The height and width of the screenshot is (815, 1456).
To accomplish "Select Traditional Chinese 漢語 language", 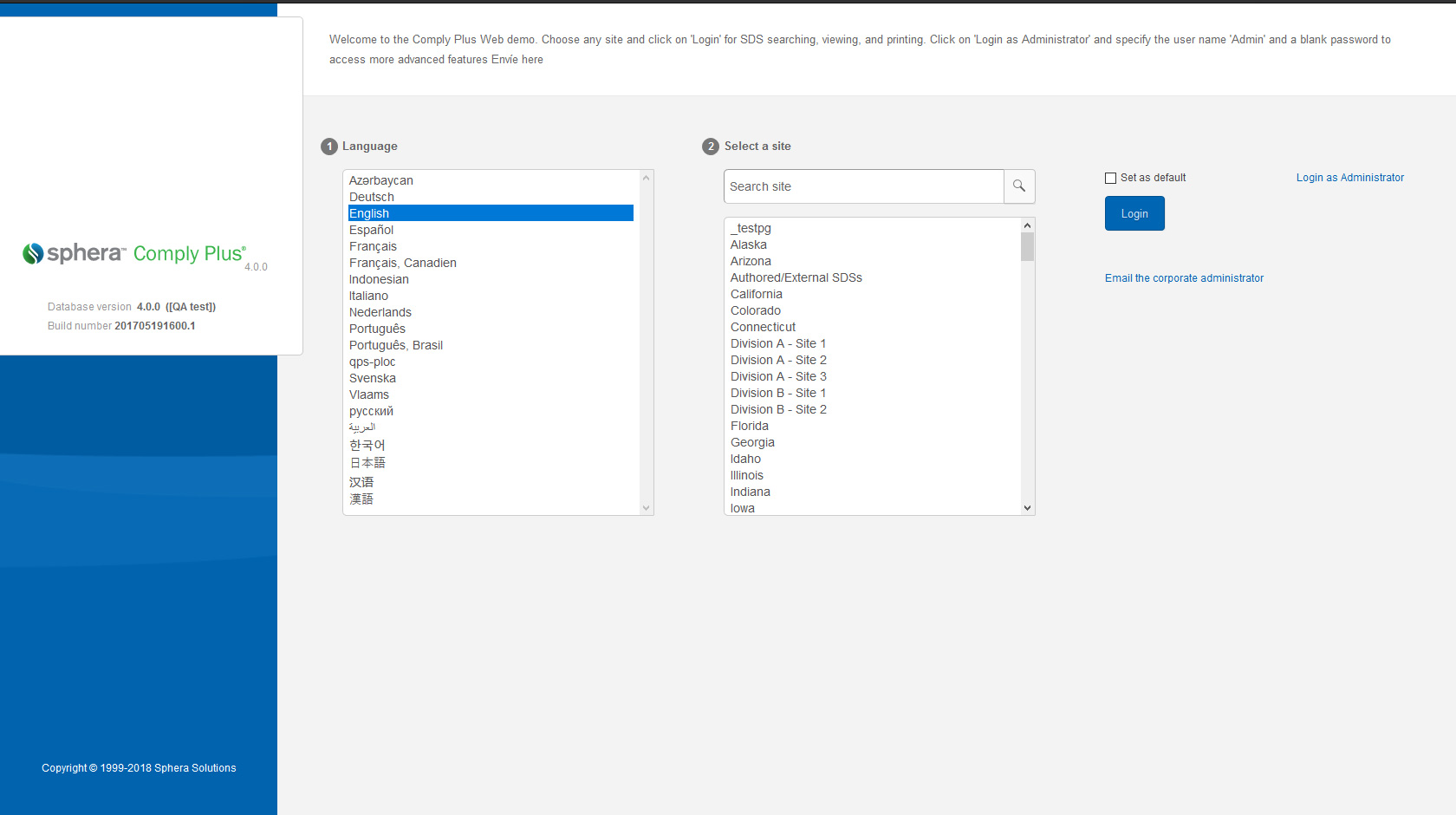I will (x=491, y=499).
